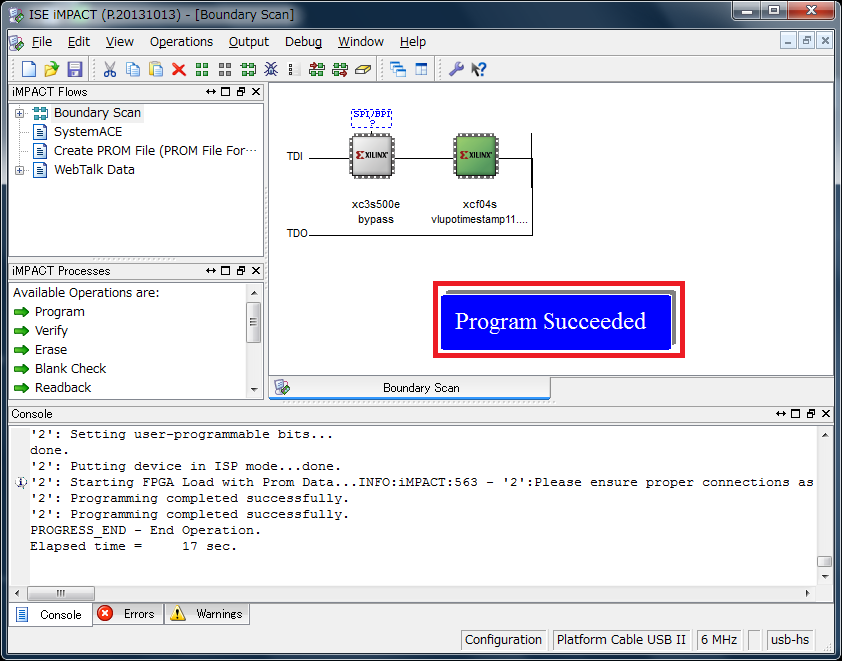
Task: Maximize the iMPACT Processes panel
Action: point(226,271)
